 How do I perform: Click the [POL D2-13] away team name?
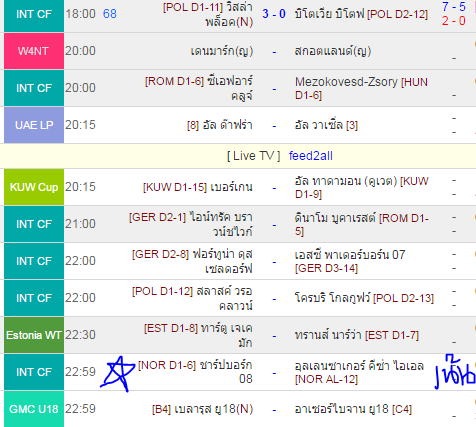tap(364, 298)
